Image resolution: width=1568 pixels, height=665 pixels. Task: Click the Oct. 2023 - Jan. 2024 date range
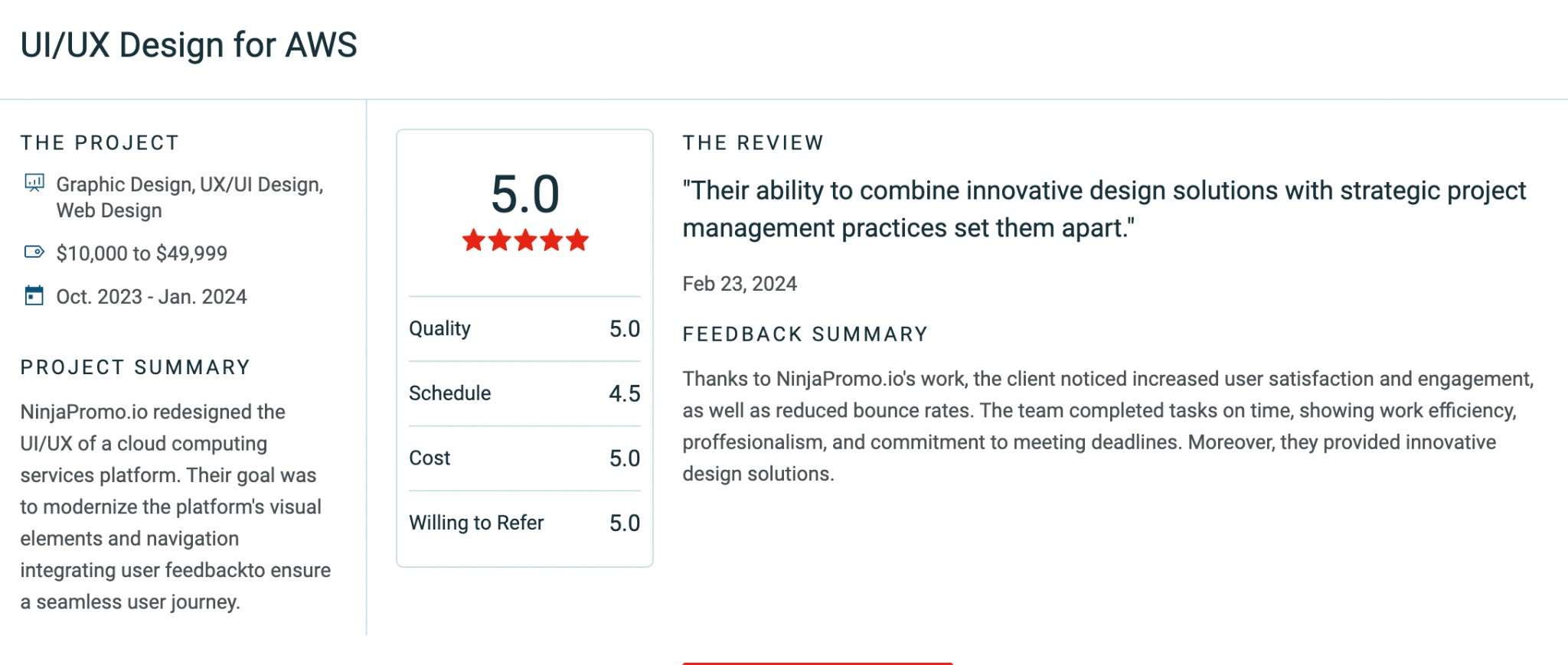coord(152,297)
